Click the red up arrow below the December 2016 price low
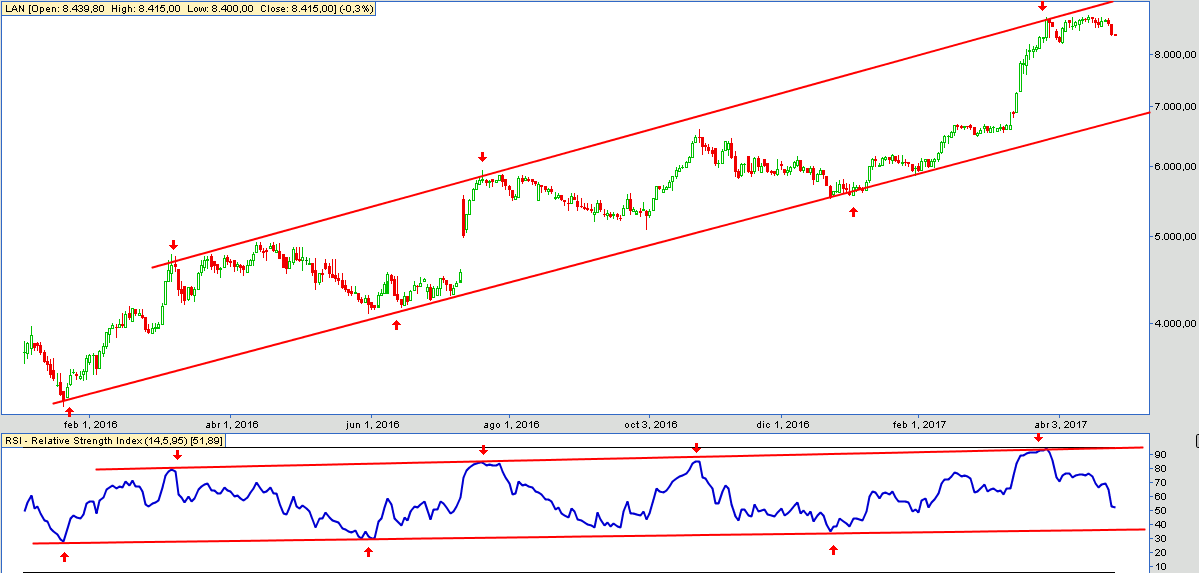 pyautogui.click(x=853, y=211)
